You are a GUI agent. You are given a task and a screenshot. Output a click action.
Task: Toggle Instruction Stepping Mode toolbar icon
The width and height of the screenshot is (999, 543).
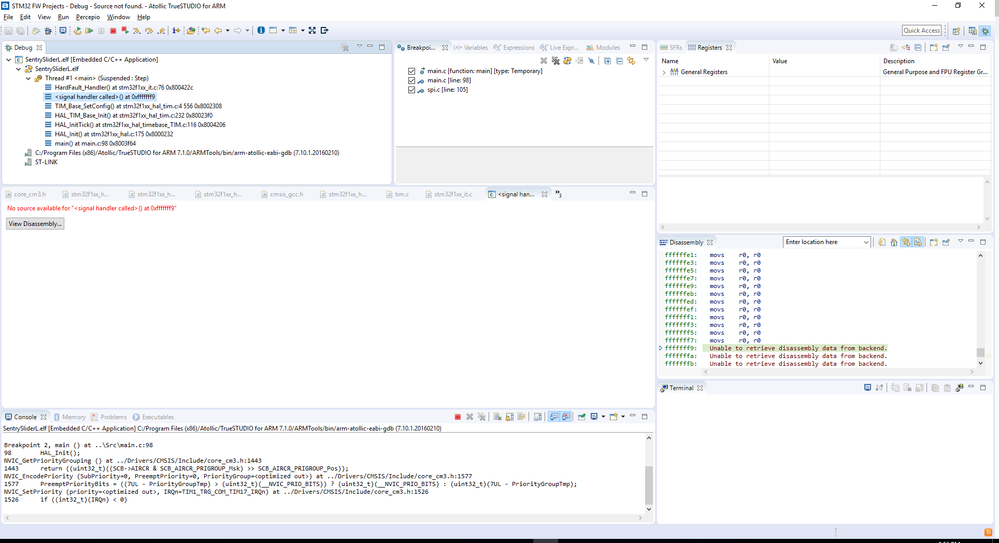pos(176,31)
